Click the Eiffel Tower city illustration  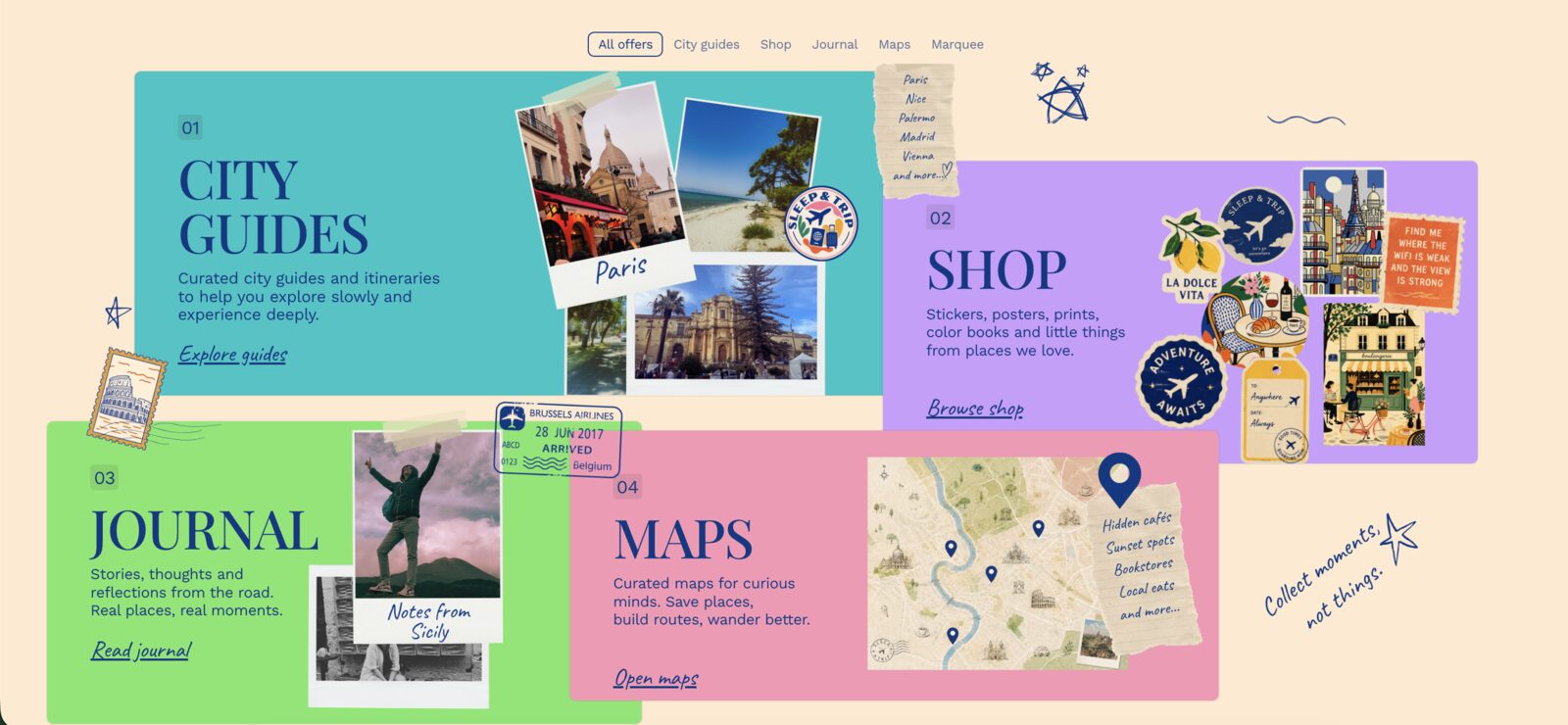tap(1343, 232)
